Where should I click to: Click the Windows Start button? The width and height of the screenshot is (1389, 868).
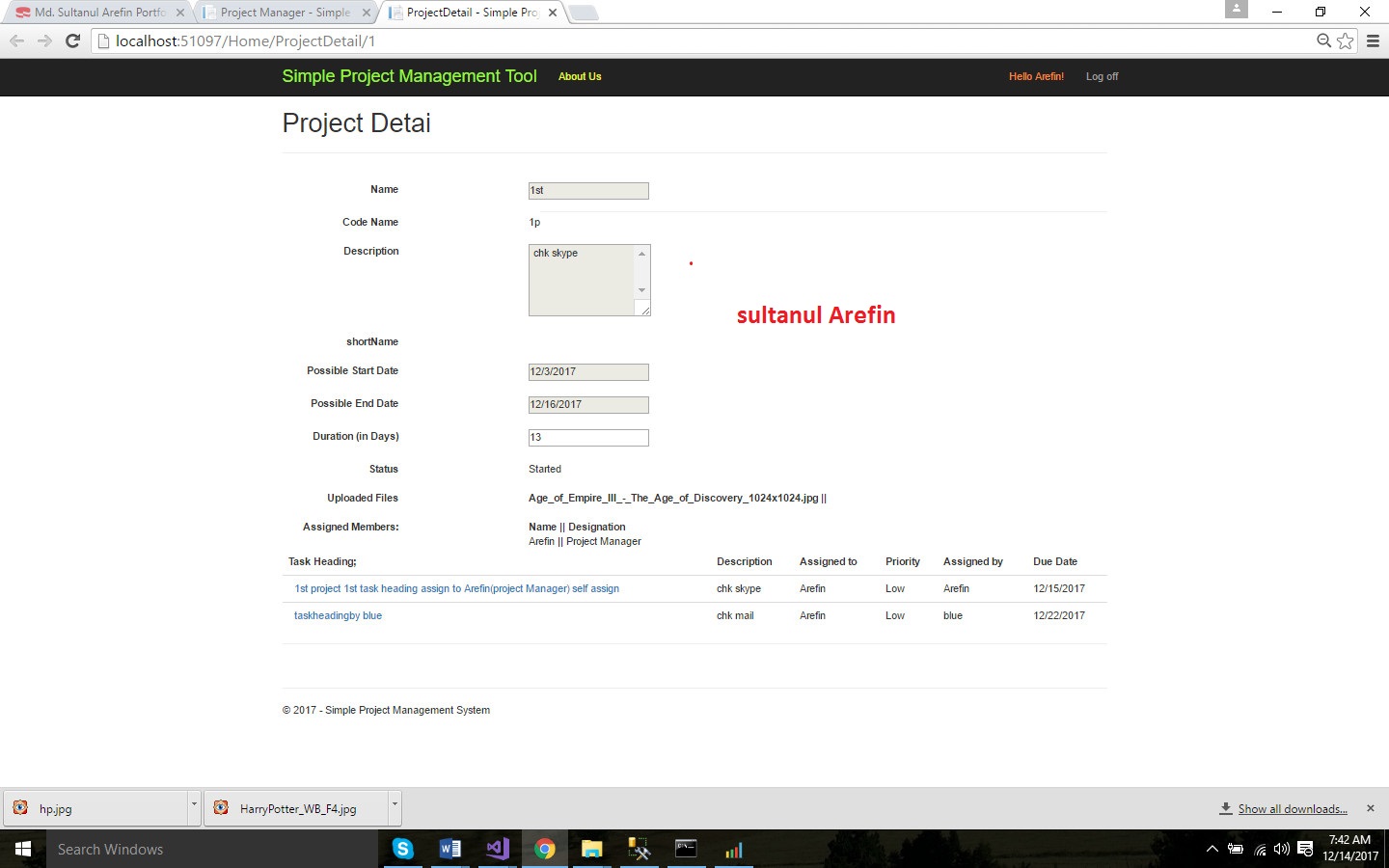click(x=23, y=849)
